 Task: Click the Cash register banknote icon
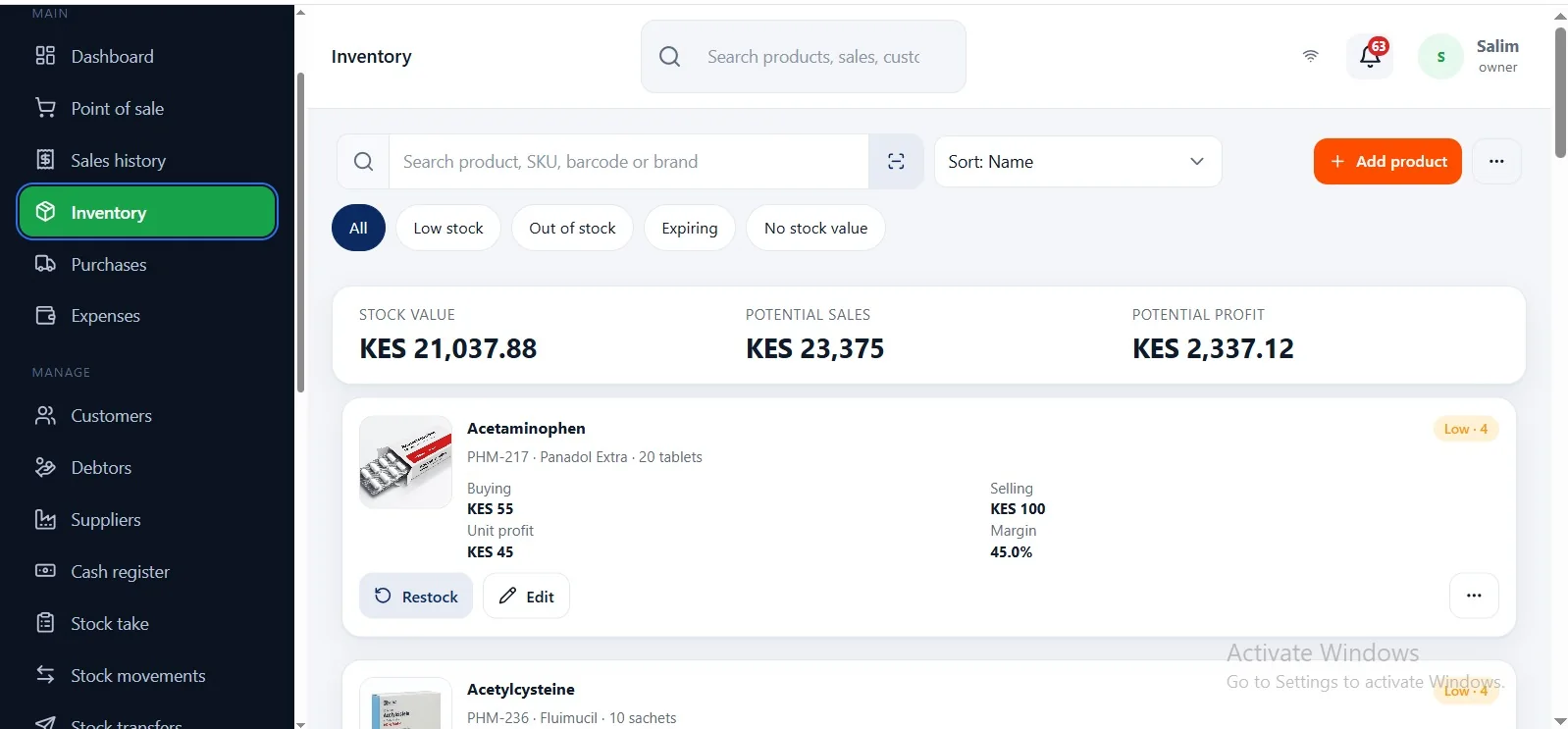[x=45, y=571]
